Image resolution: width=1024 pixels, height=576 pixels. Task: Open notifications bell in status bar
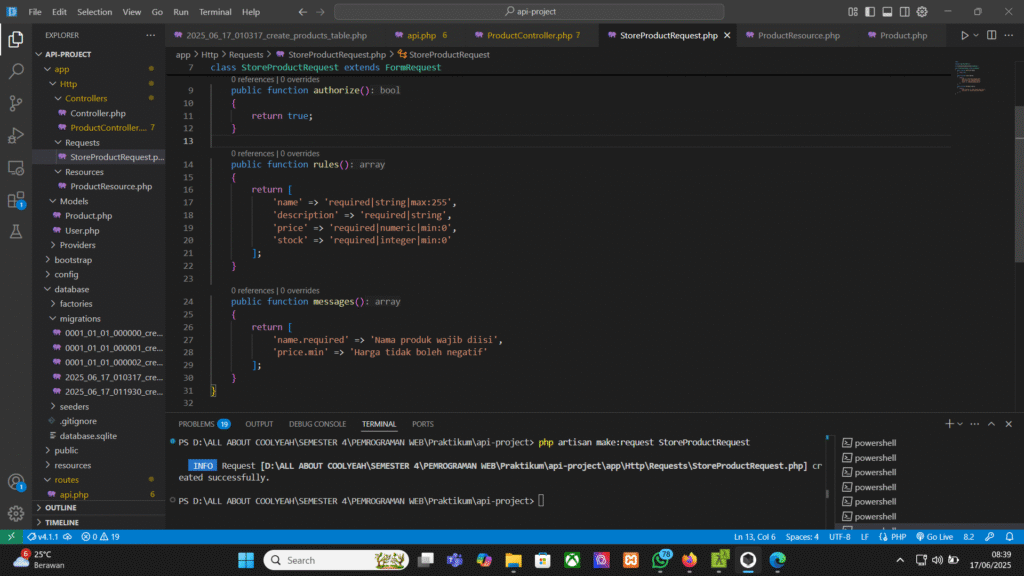pos(1010,537)
